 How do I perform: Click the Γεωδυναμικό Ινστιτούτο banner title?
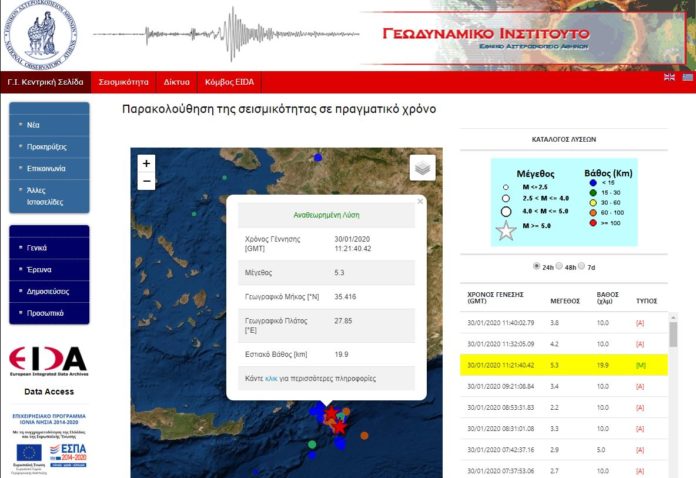tap(486, 34)
